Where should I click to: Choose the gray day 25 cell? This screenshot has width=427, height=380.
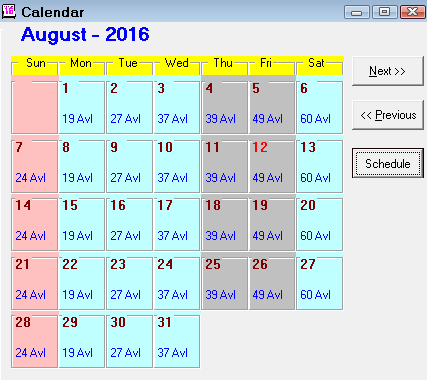224,283
